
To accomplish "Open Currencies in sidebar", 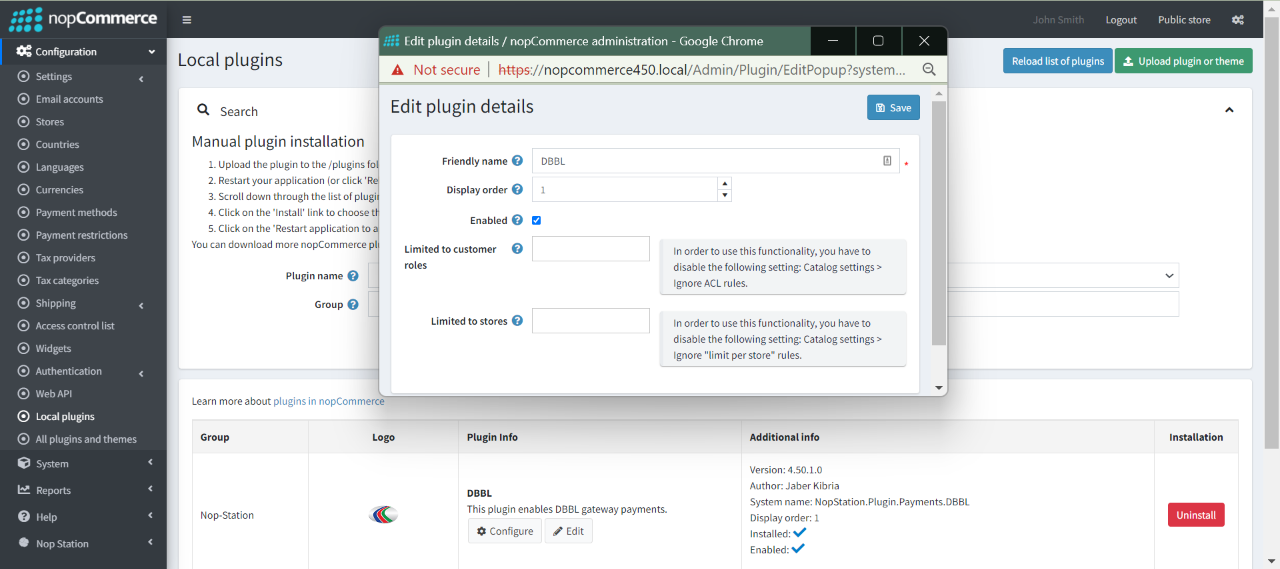I will (59, 190).
